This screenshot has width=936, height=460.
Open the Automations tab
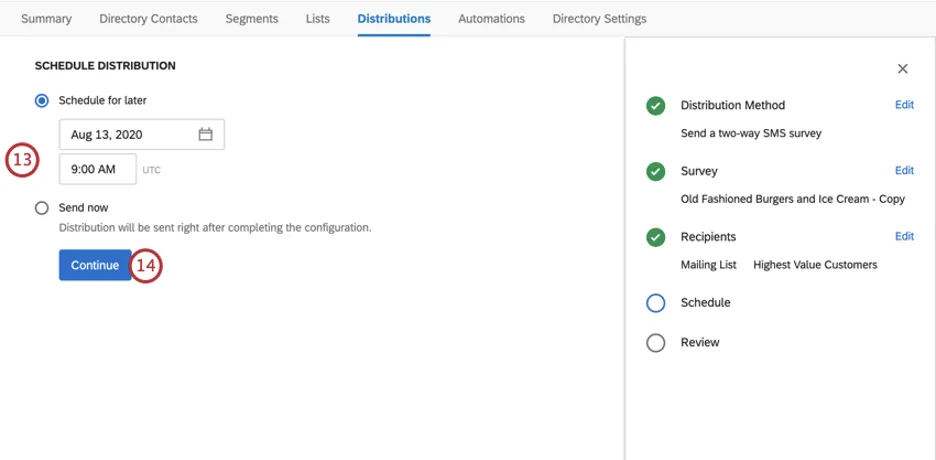click(x=491, y=19)
